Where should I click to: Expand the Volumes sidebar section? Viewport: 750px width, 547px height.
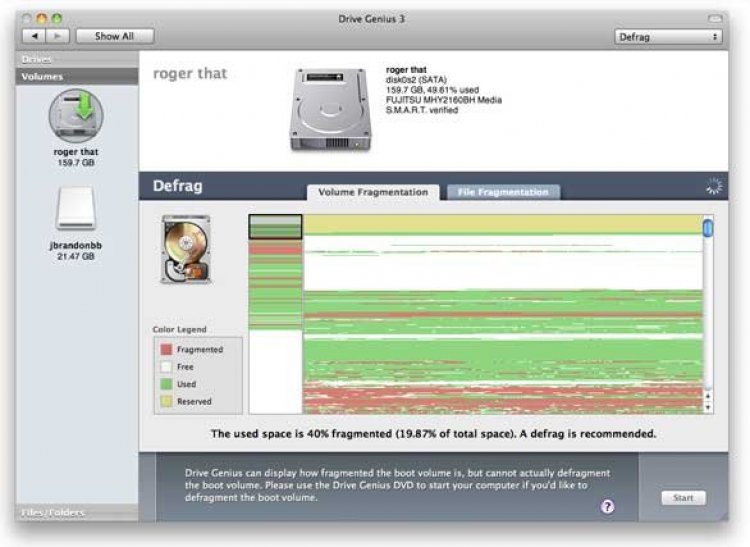click(x=77, y=77)
